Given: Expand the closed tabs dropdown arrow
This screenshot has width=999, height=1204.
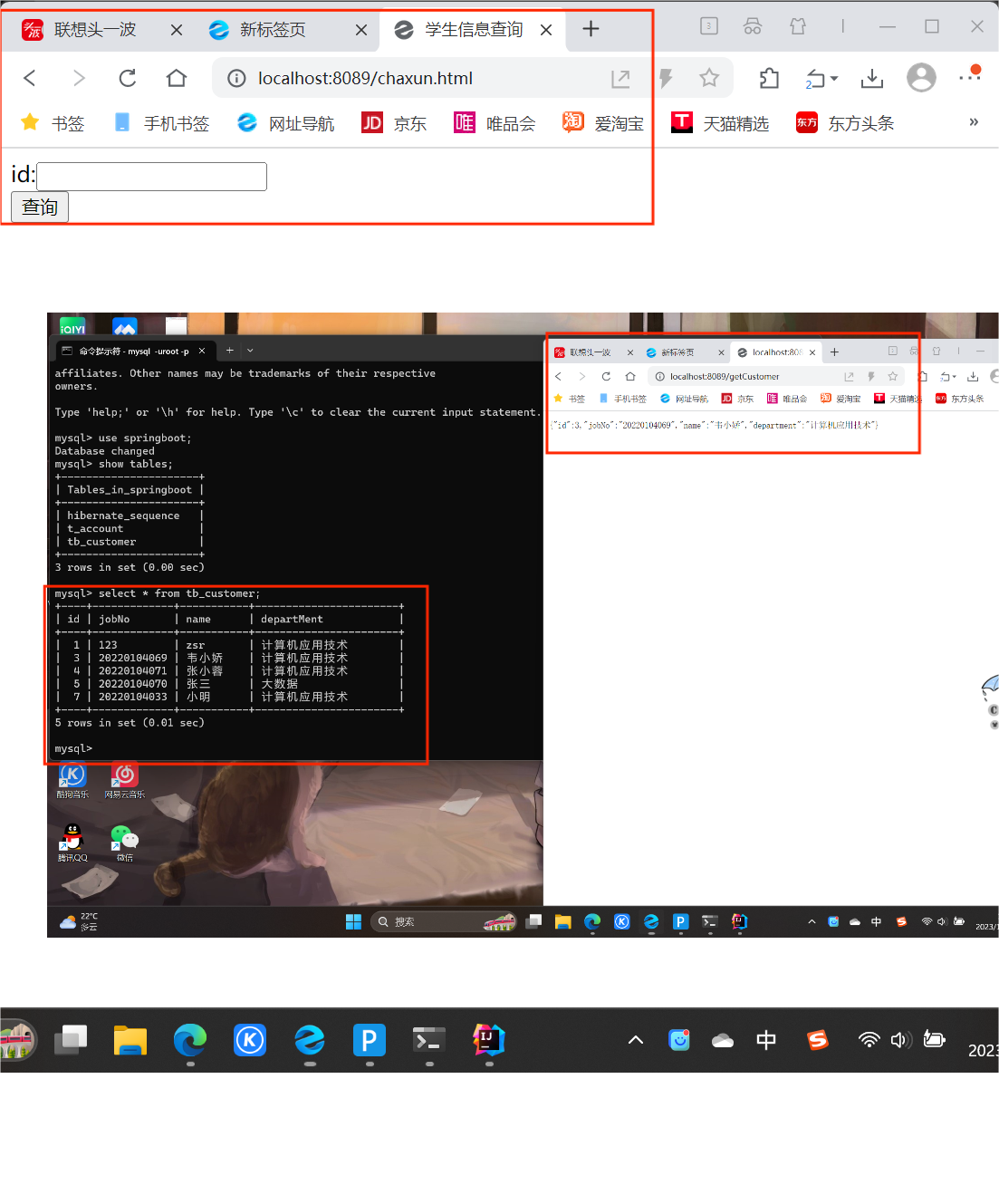Looking at the screenshot, I should (834, 79).
